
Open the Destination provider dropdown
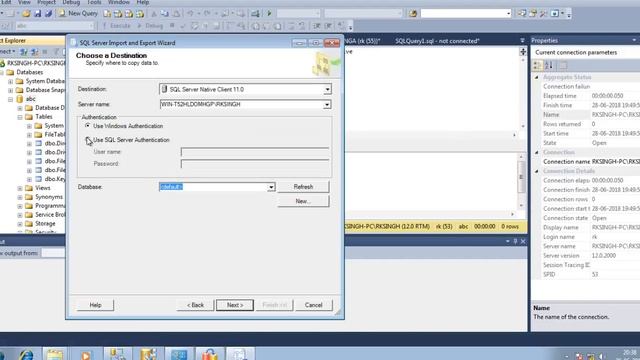click(x=327, y=89)
